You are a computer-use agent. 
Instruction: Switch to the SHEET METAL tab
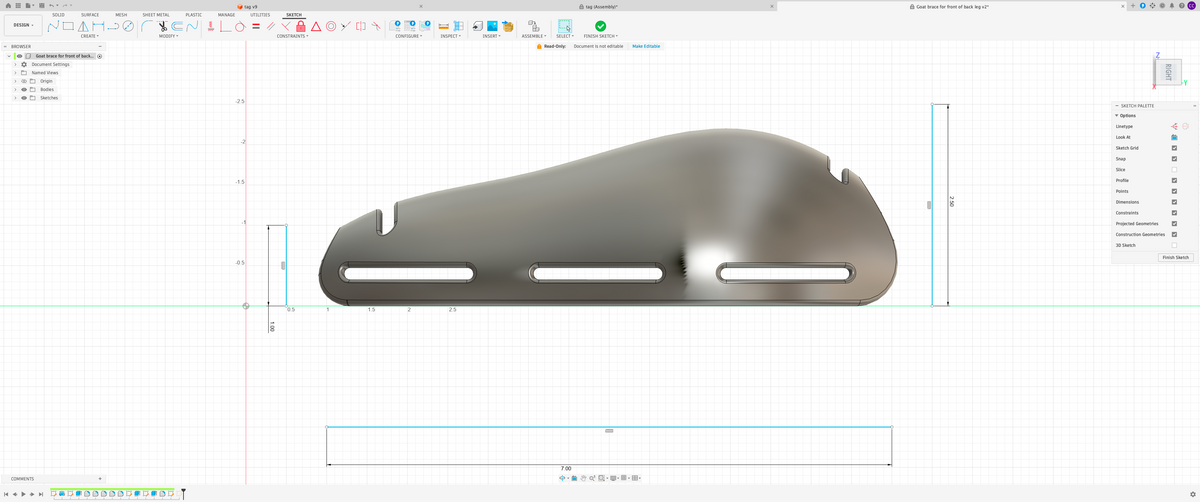tap(156, 15)
